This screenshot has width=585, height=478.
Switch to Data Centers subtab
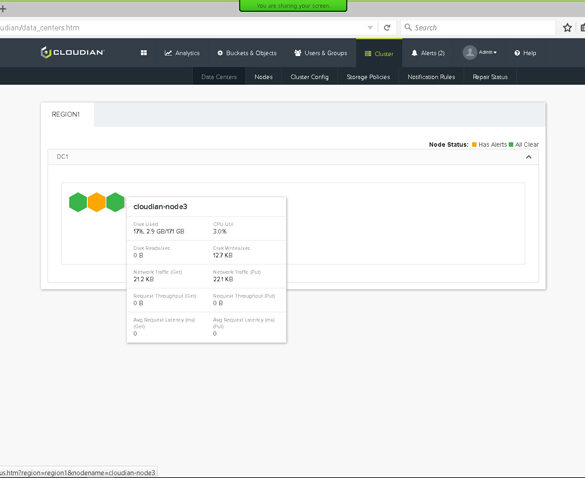point(219,77)
